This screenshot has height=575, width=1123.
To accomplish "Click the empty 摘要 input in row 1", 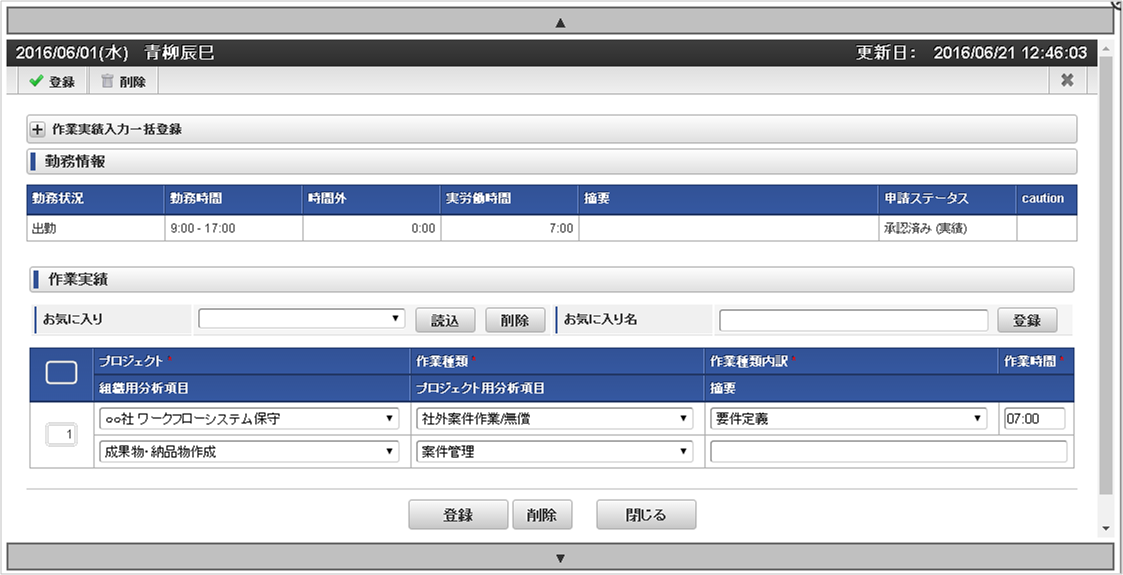I will [x=888, y=451].
